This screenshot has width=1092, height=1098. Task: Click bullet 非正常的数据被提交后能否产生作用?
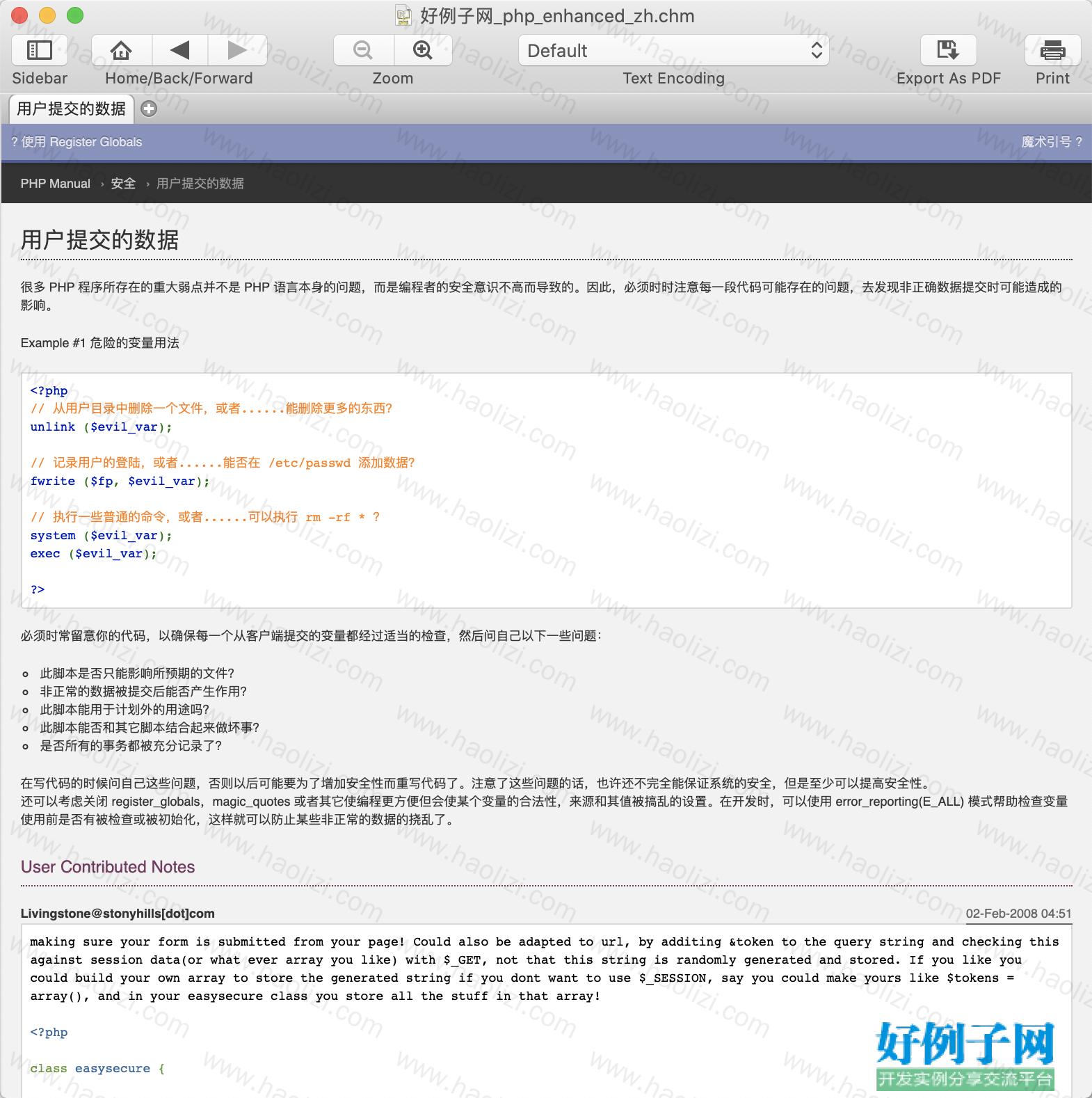click(143, 692)
